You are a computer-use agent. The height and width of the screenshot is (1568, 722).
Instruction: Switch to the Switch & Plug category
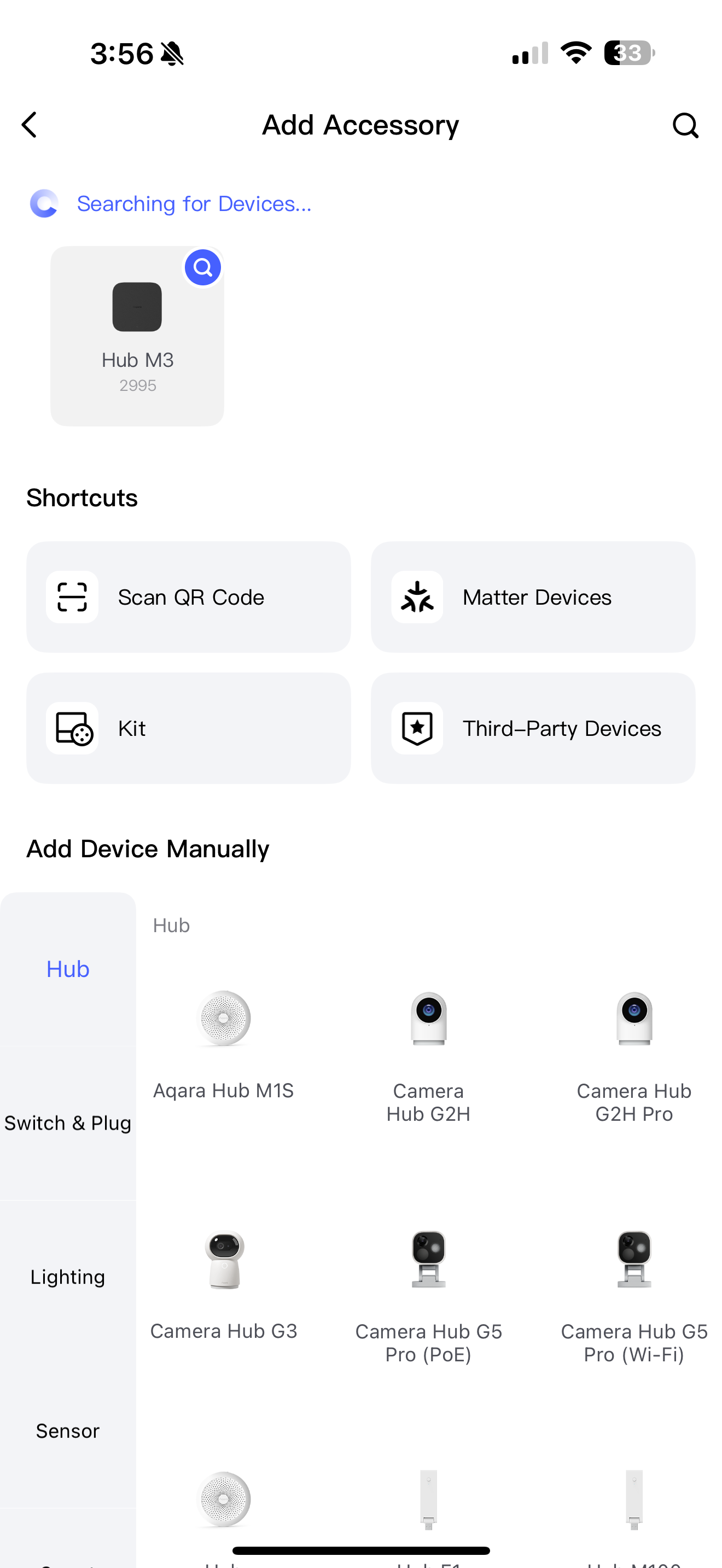[68, 1122]
